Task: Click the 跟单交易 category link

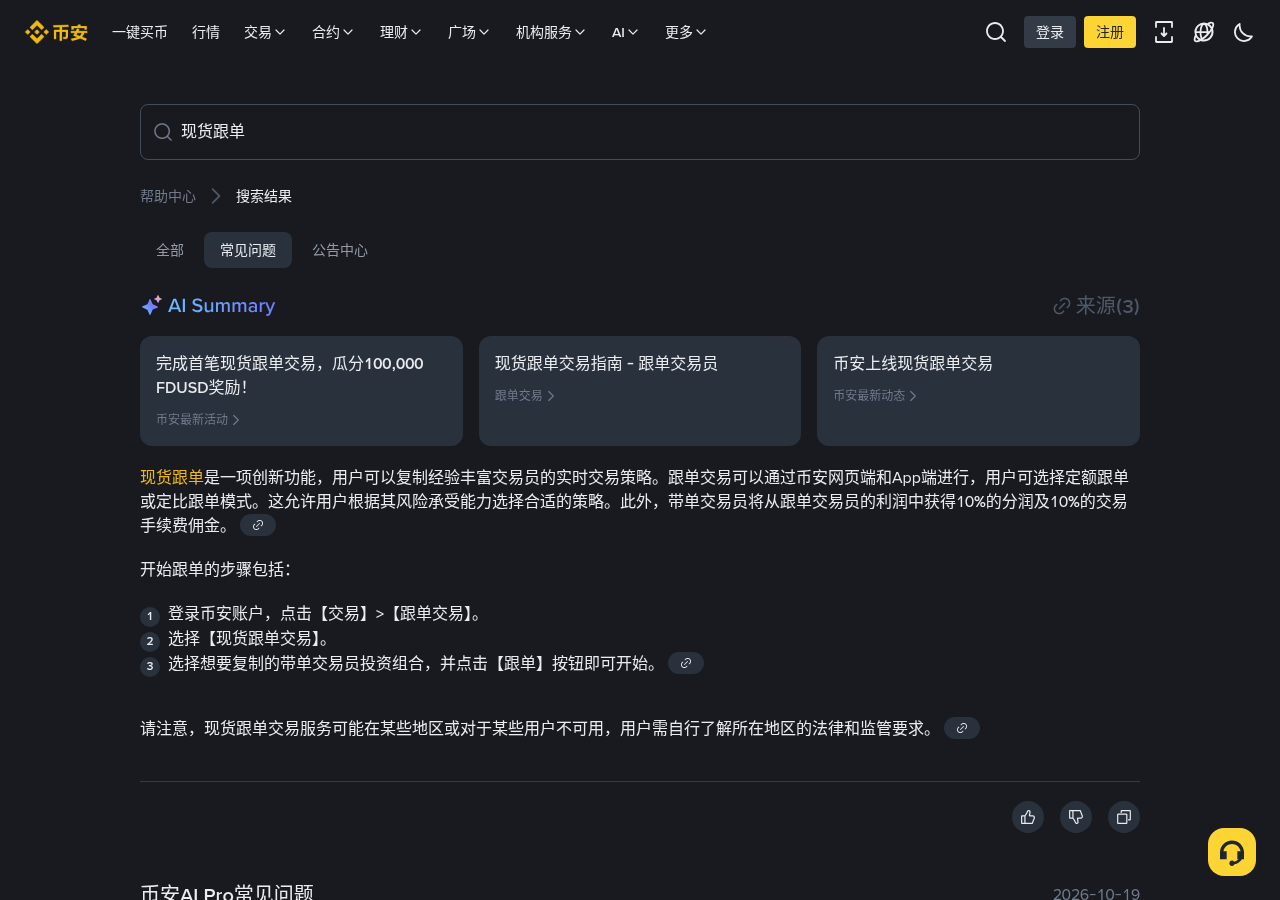Action: 525,396
